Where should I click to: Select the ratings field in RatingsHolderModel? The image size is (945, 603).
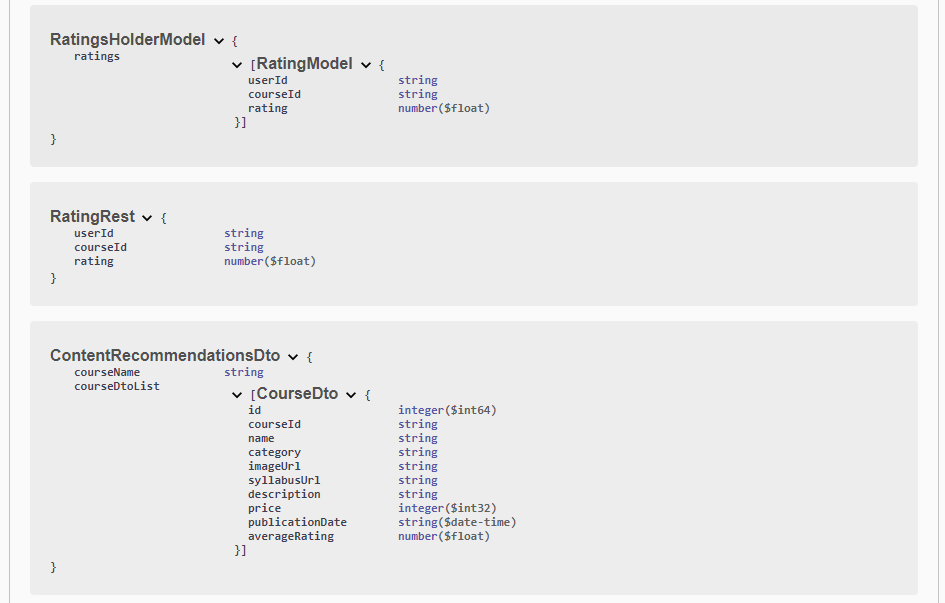[97, 56]
